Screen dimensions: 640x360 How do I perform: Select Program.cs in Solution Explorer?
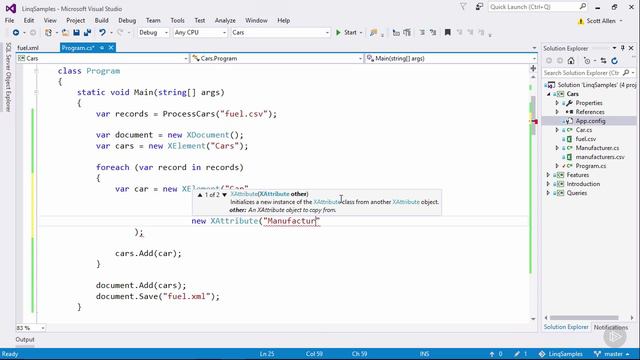(591, 166)
